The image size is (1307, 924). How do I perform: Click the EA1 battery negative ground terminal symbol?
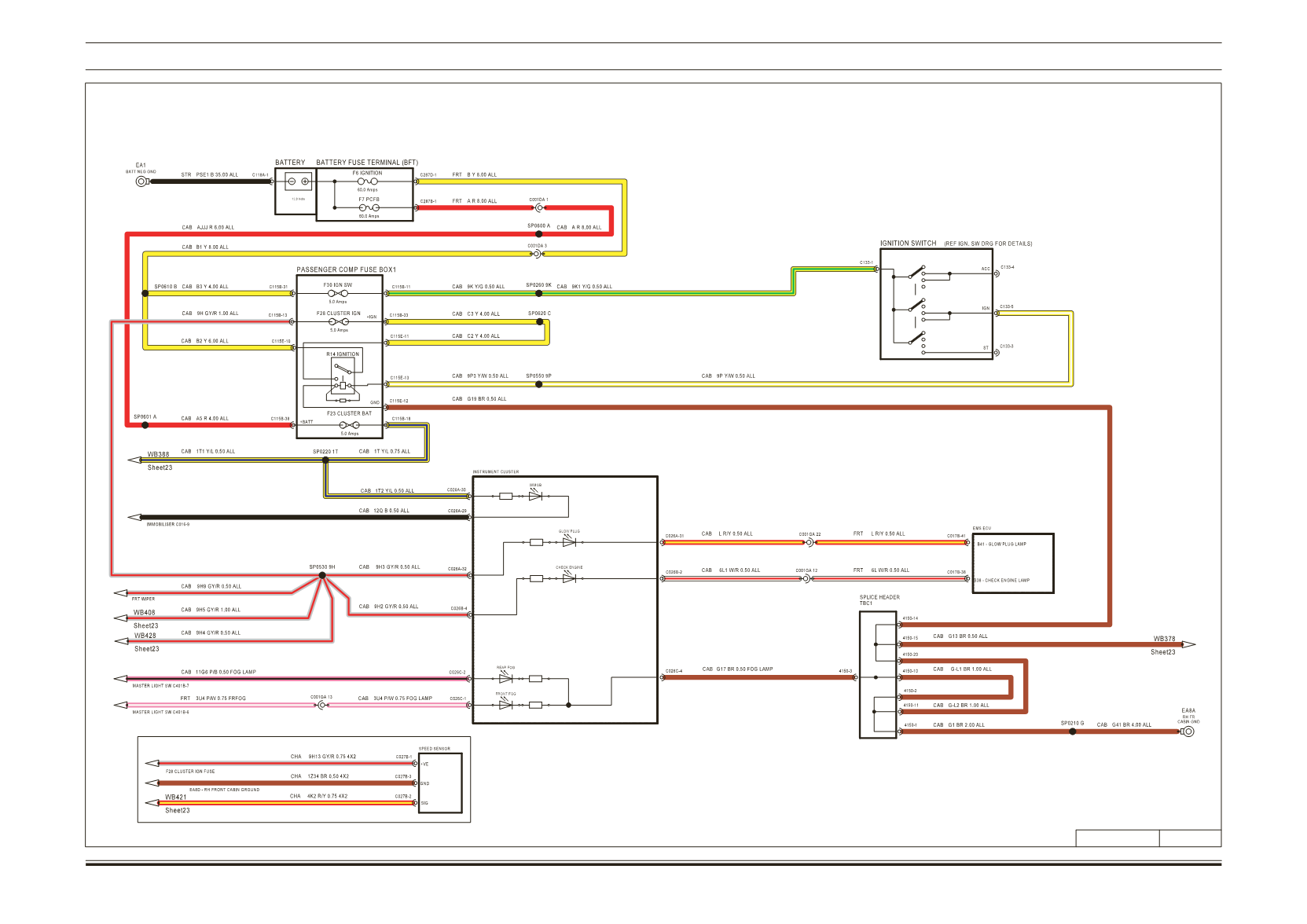[x=141, y=181]
